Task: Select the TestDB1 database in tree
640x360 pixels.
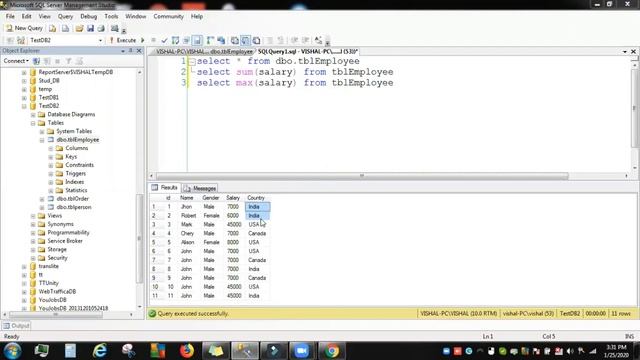Action: pyautogui.click(x=49, y=98)
